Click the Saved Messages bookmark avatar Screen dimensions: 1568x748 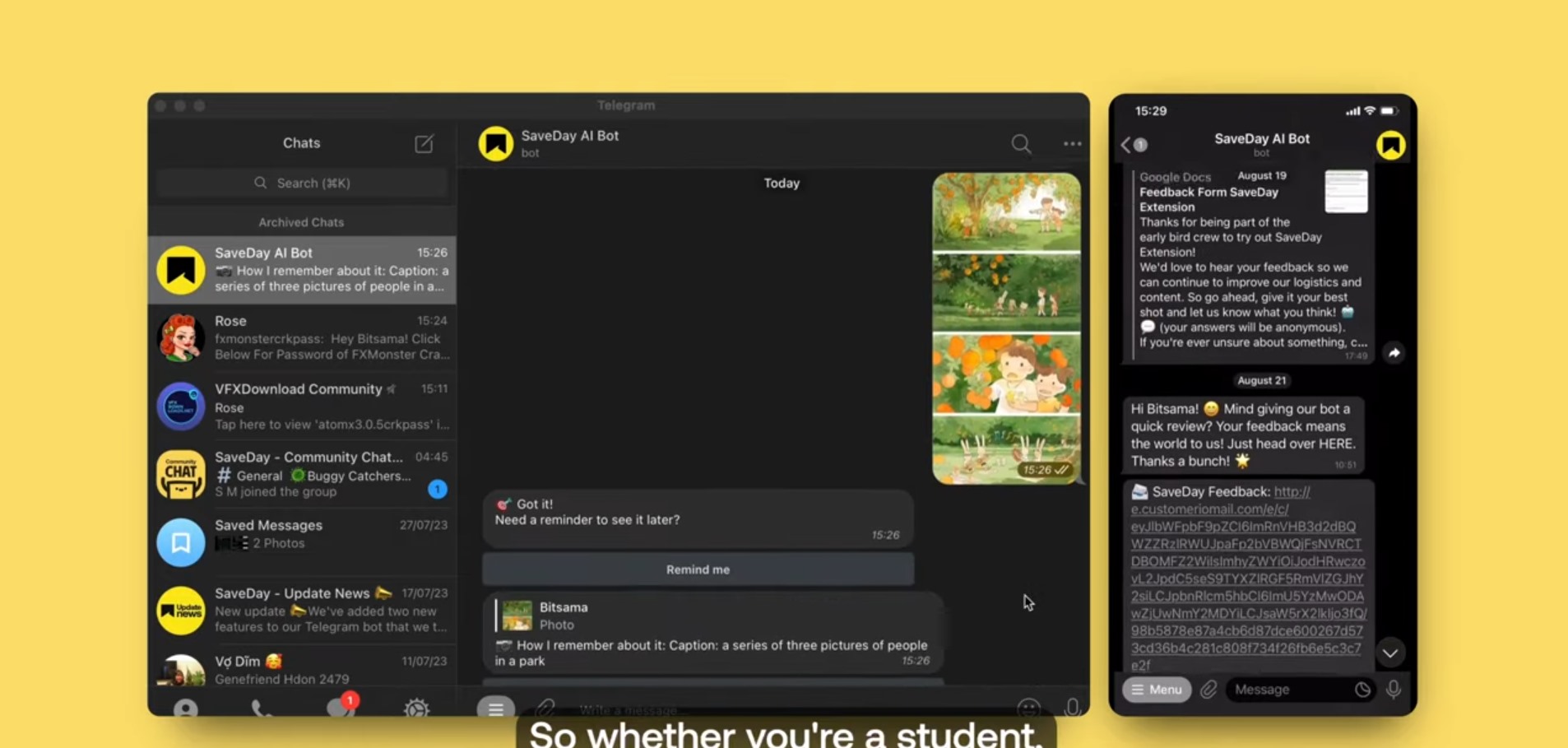pyautogui.click(x=181, y=542)
